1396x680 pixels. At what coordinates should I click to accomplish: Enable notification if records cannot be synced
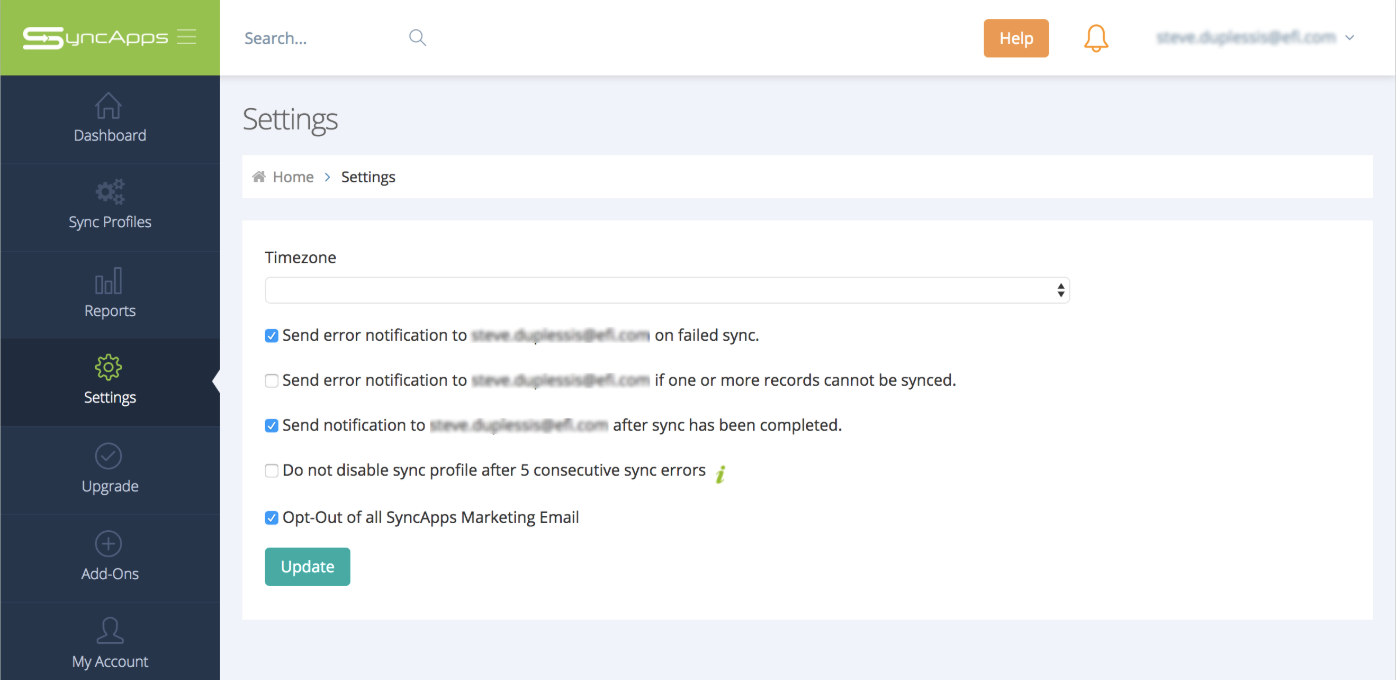(x=271, y=381)
